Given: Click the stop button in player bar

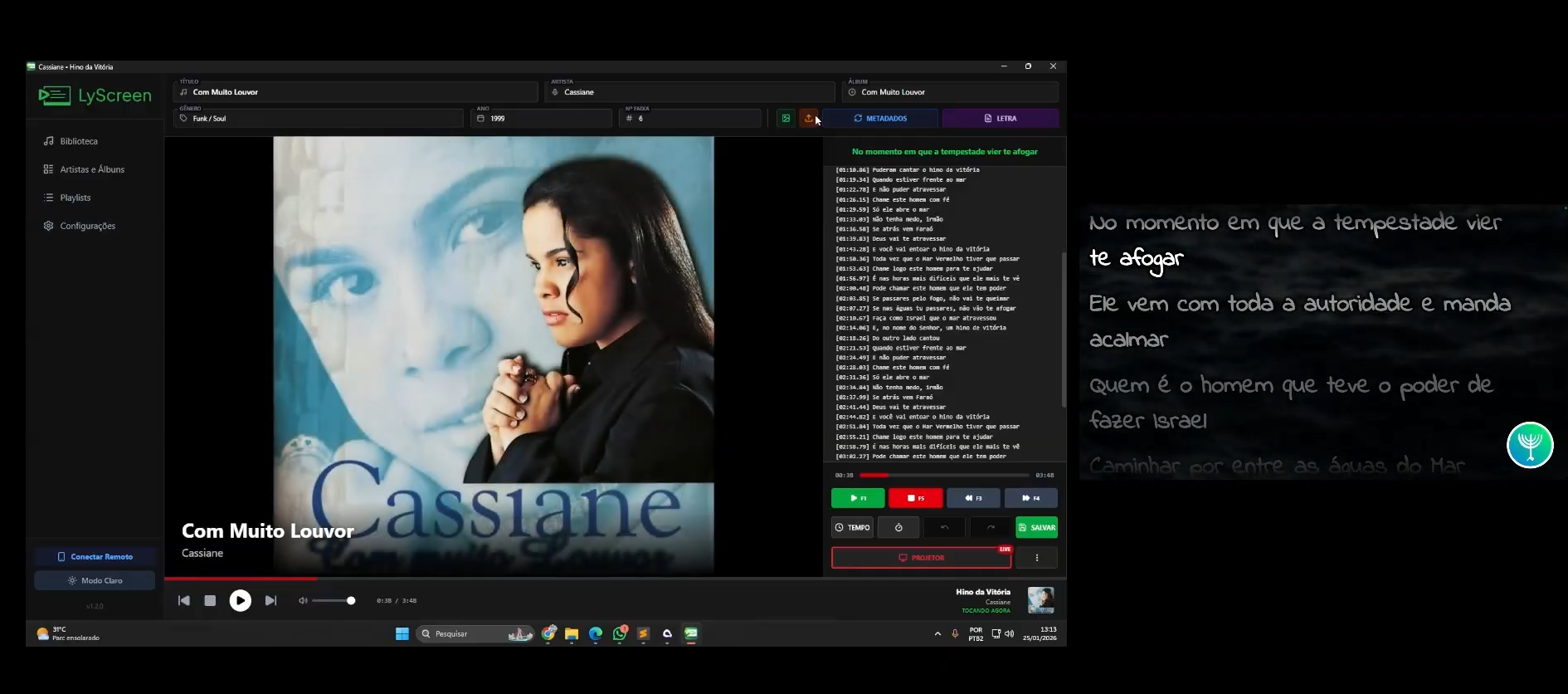Looking at the screenshot, I should pyautogui.click(x=210, y=600).
